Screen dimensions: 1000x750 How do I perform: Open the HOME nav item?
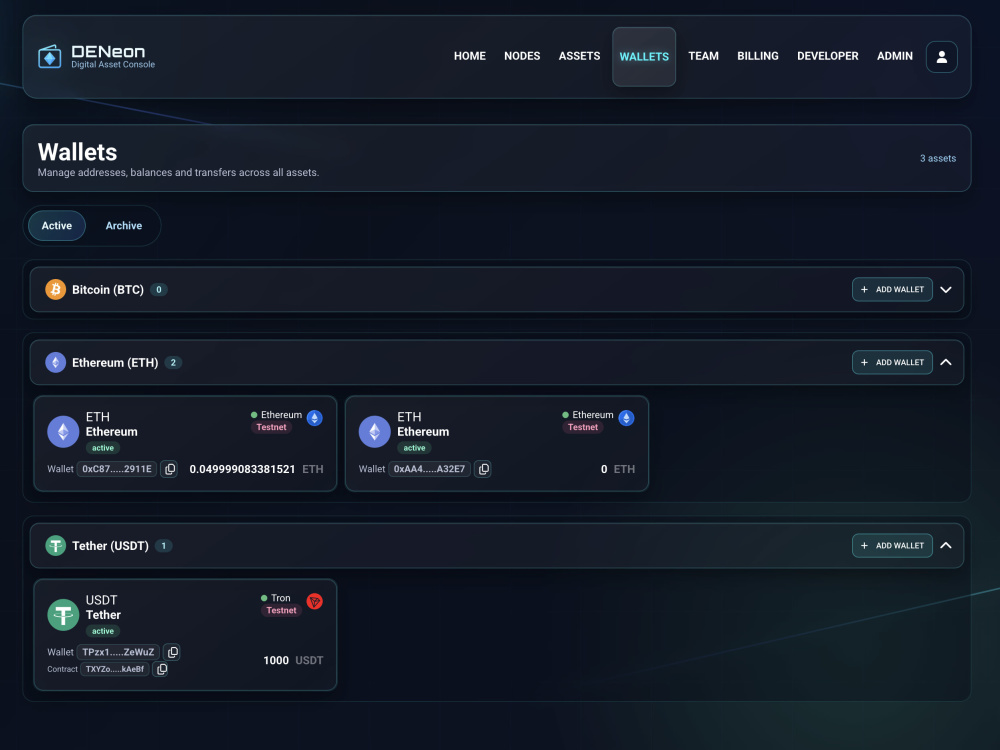[470, 56]
